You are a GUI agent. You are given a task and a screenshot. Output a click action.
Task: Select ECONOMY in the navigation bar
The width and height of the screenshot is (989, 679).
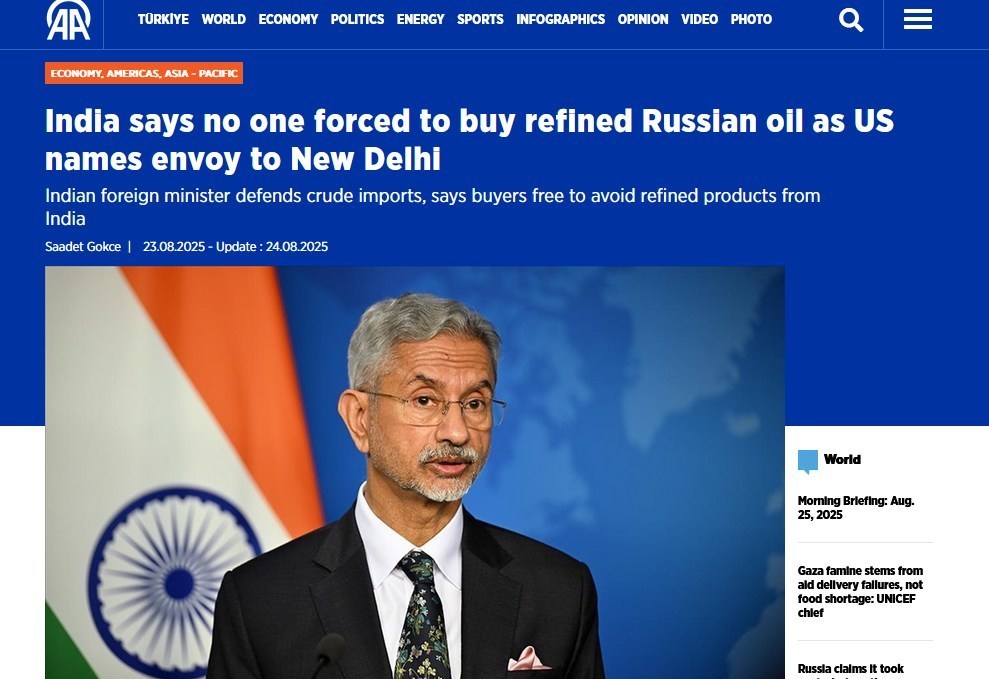pyautogui.click(x=288, y=20)
